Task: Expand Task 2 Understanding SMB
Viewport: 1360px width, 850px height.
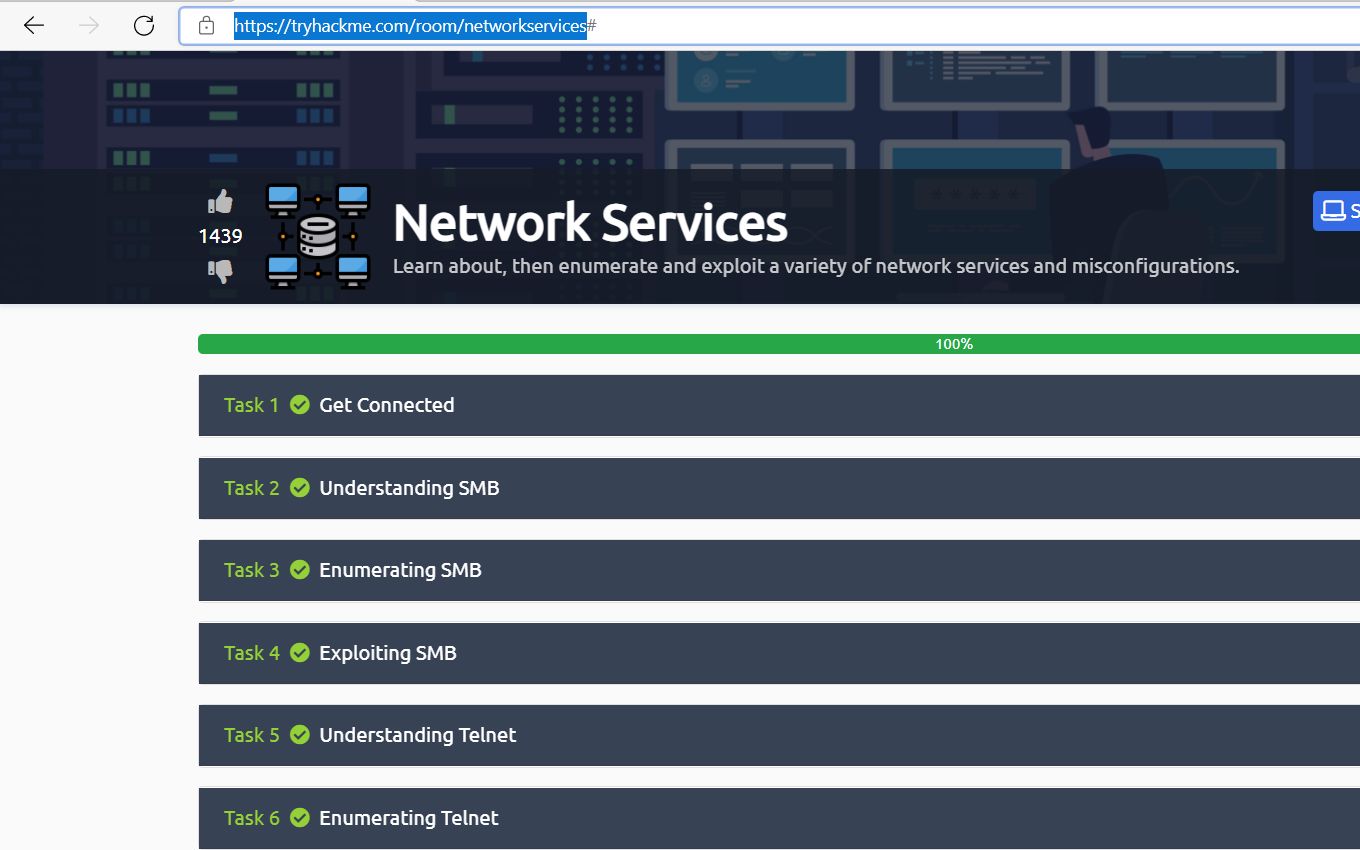Action: (779, 488)
